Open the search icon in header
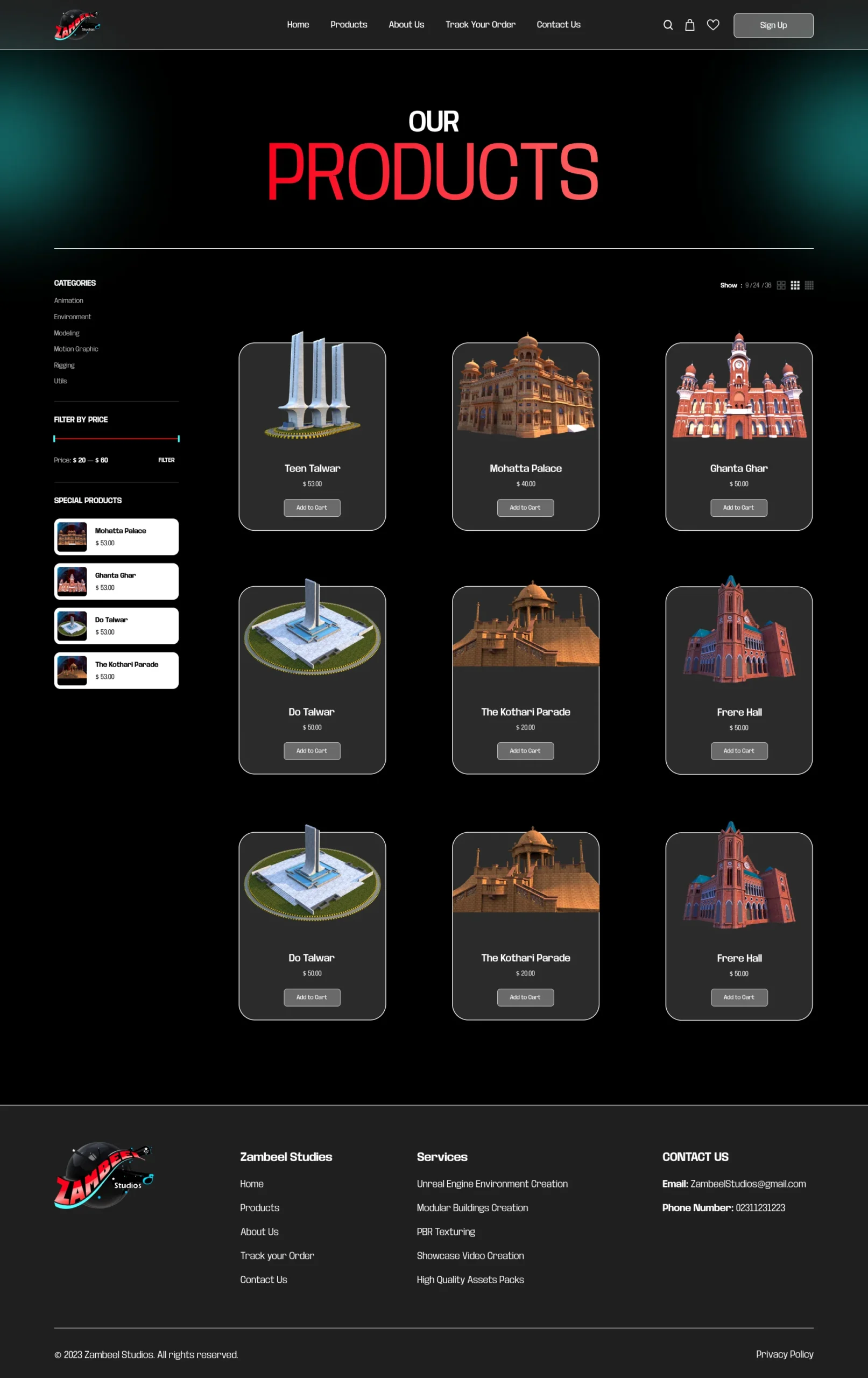868x1378 pixels. [x=668, y=25]
